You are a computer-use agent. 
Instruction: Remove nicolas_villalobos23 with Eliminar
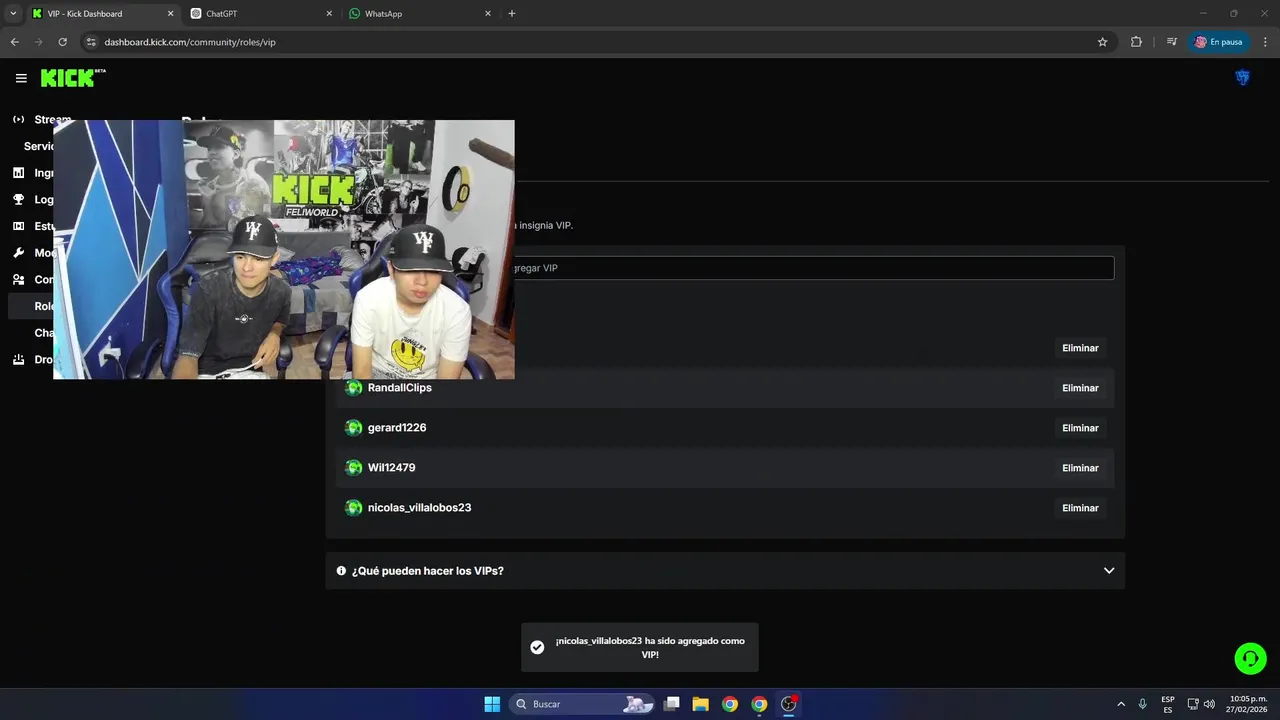click(1080, 508)
